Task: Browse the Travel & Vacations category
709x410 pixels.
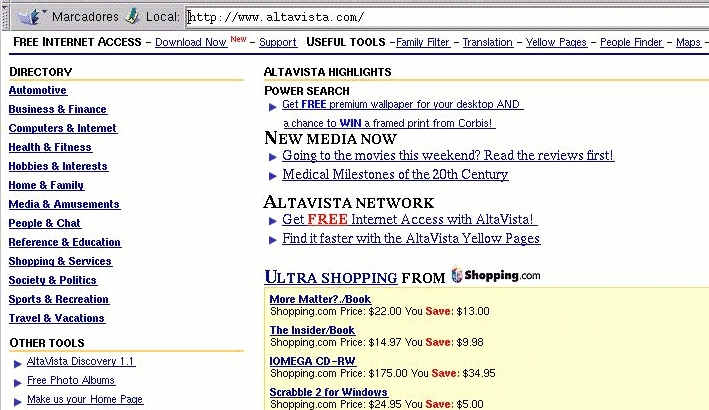Action: click(x=57, y=318)
